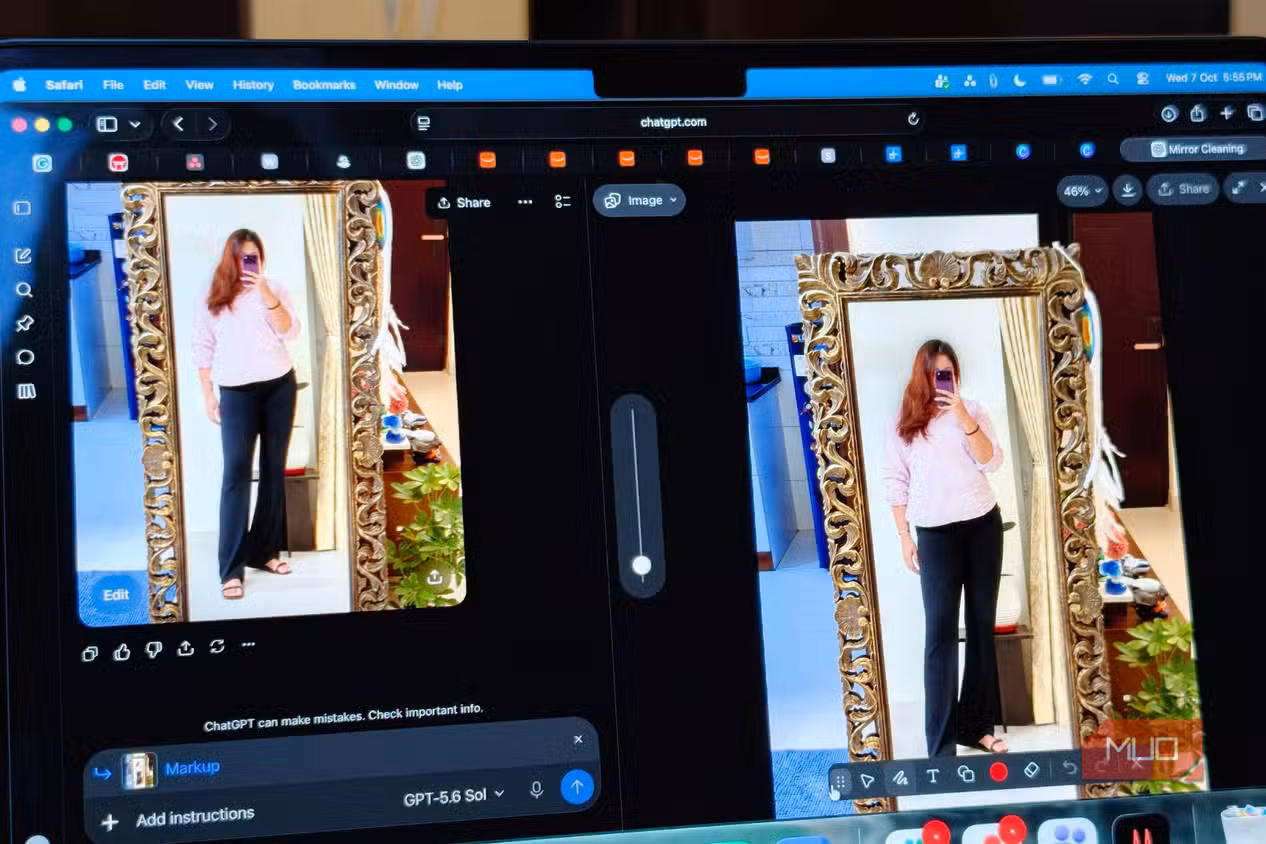
Task: Click the Spotlight search icon in menu bar
Action: pyautogui.click(x=1113, y=78)
